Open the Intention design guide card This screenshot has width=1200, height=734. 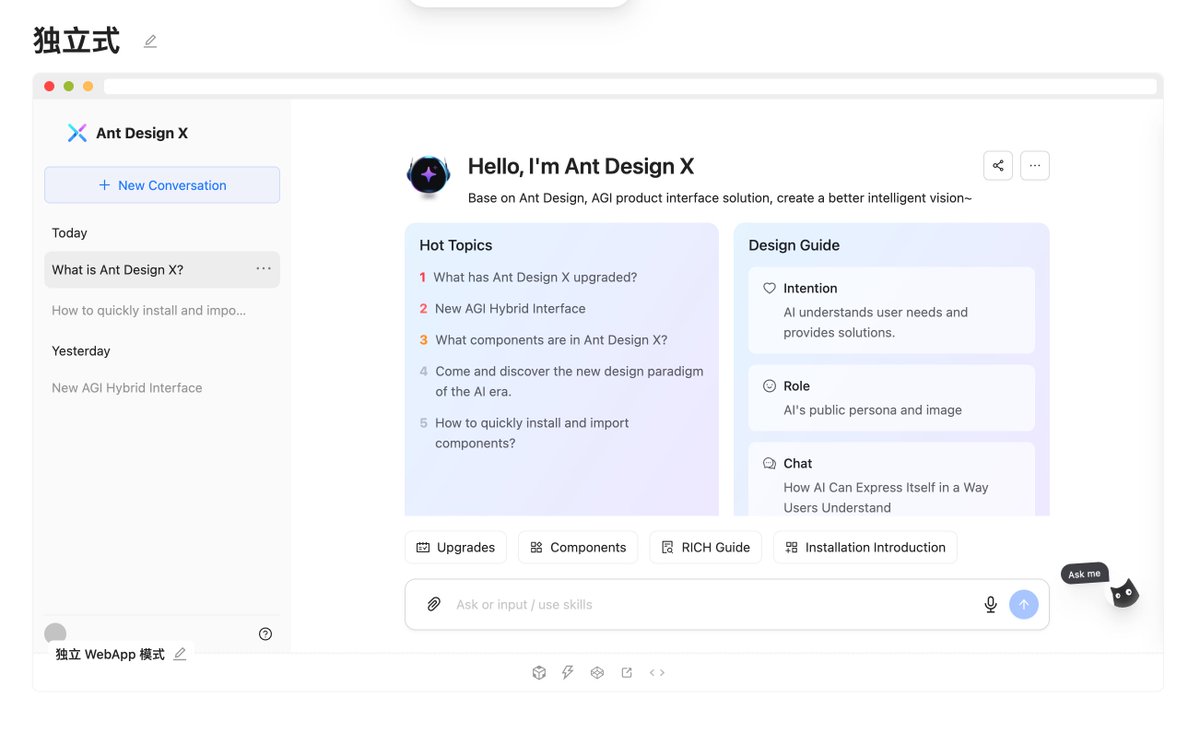[x=892, y=310]
